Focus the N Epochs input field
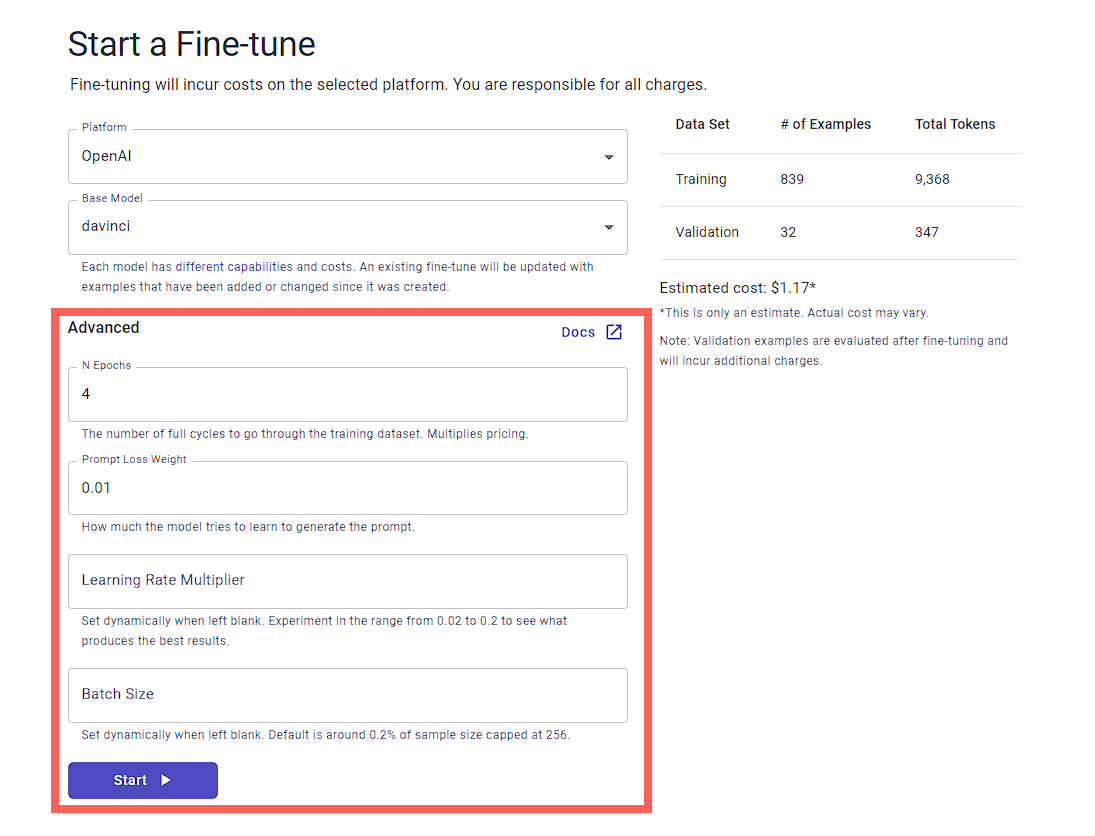The image size is (1095, 836). (x=347, y=394)
